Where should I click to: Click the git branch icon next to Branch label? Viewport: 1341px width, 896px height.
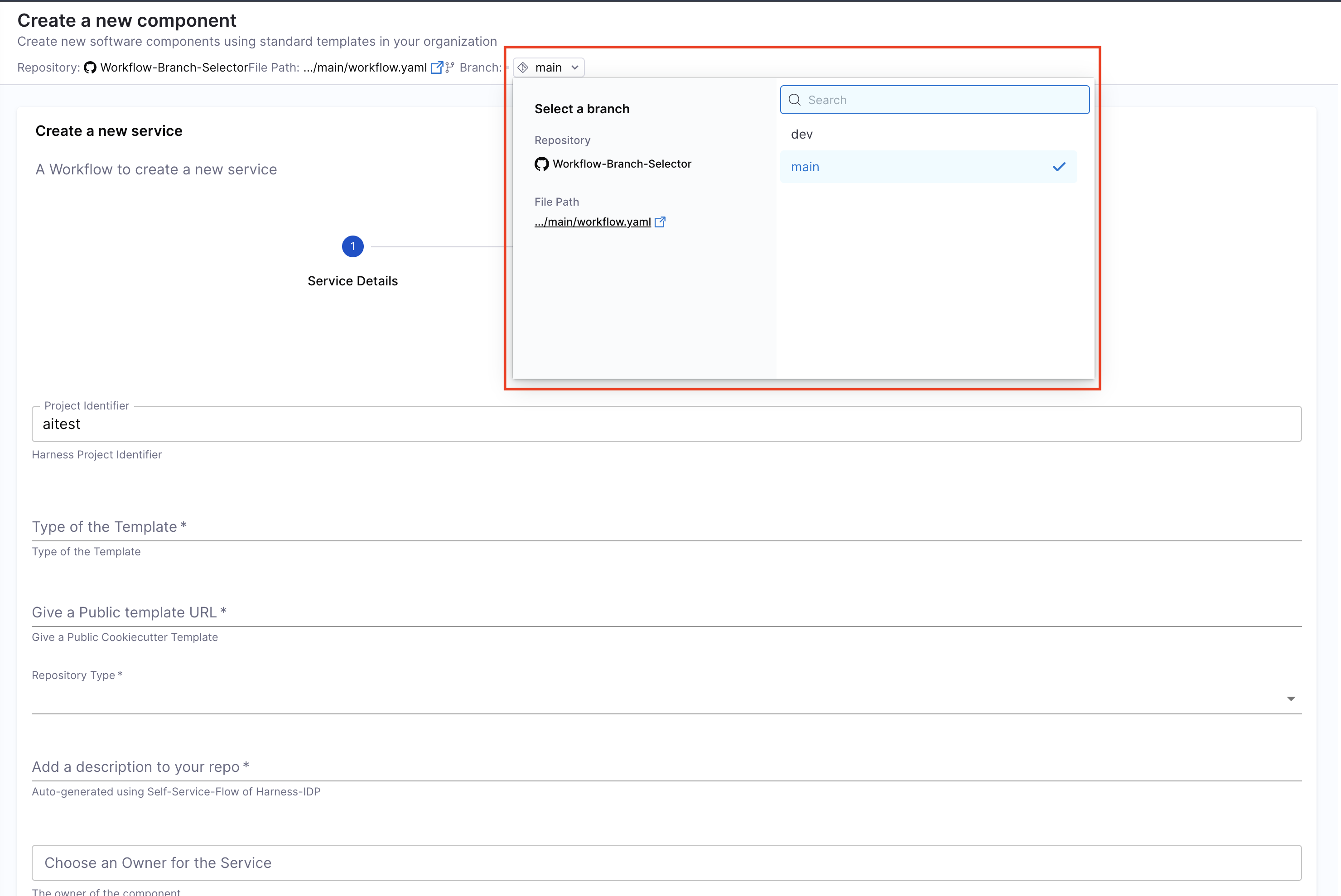(450, 67)
